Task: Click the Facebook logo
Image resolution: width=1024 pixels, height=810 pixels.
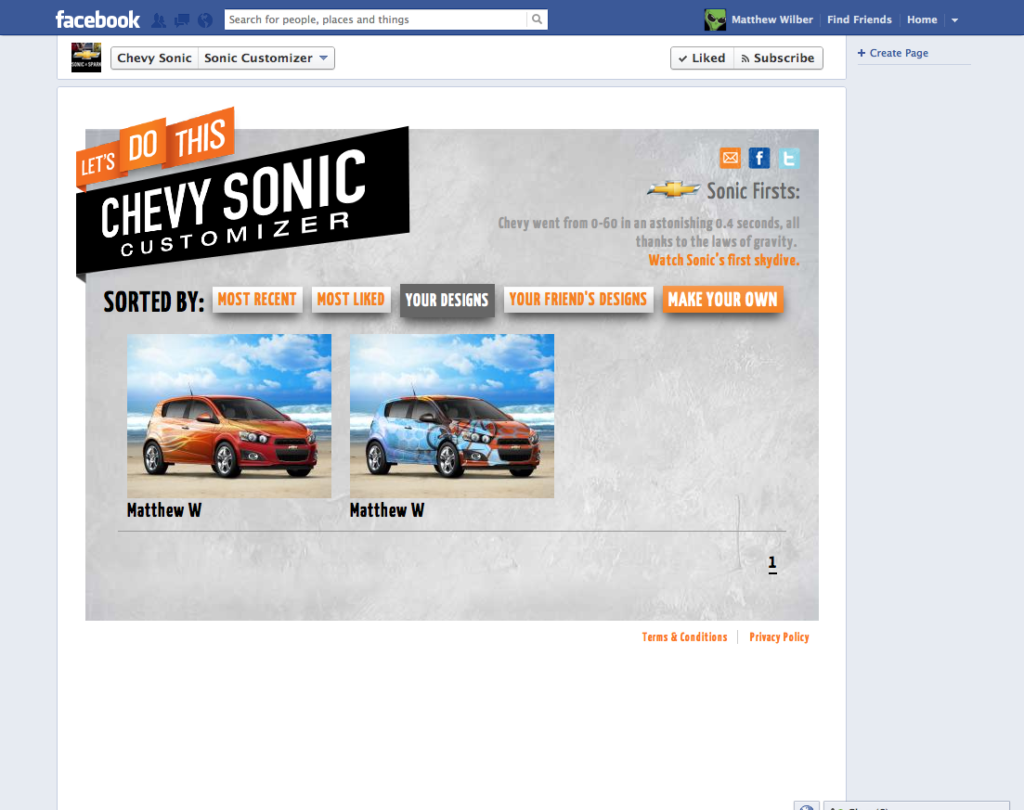Action: [97, 19]
